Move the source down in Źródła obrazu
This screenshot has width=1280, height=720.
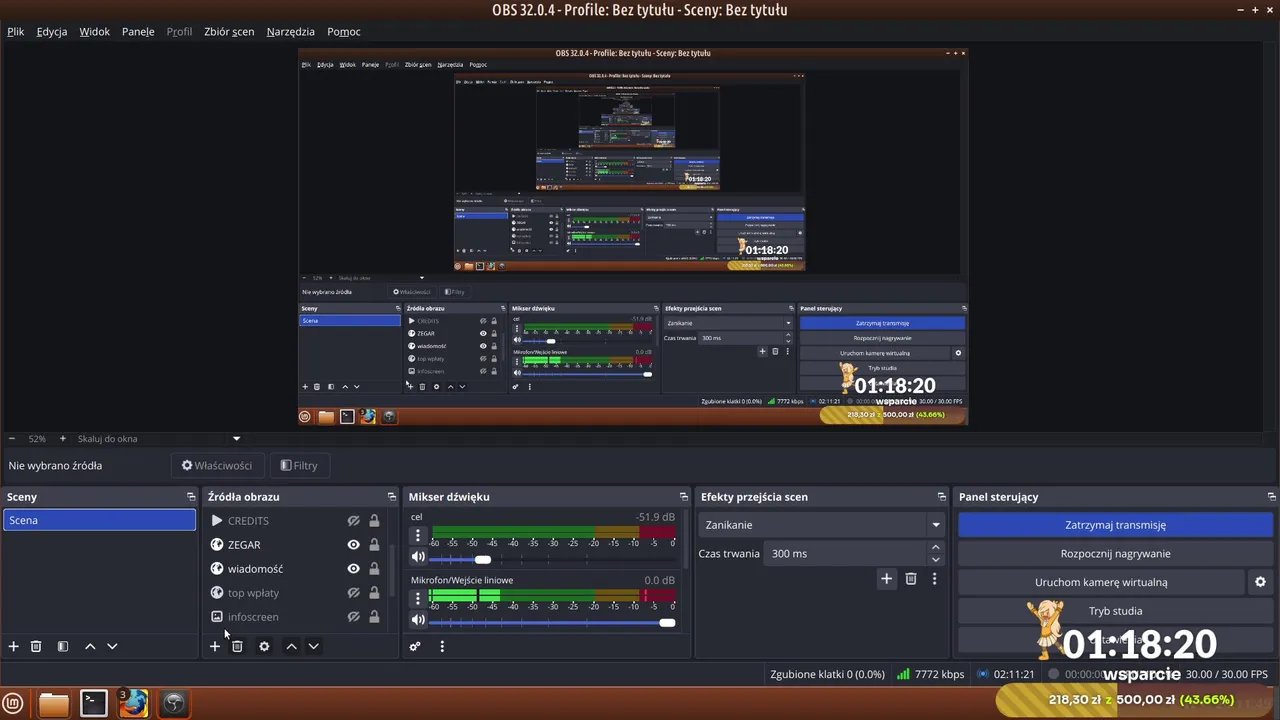[313, 647]
